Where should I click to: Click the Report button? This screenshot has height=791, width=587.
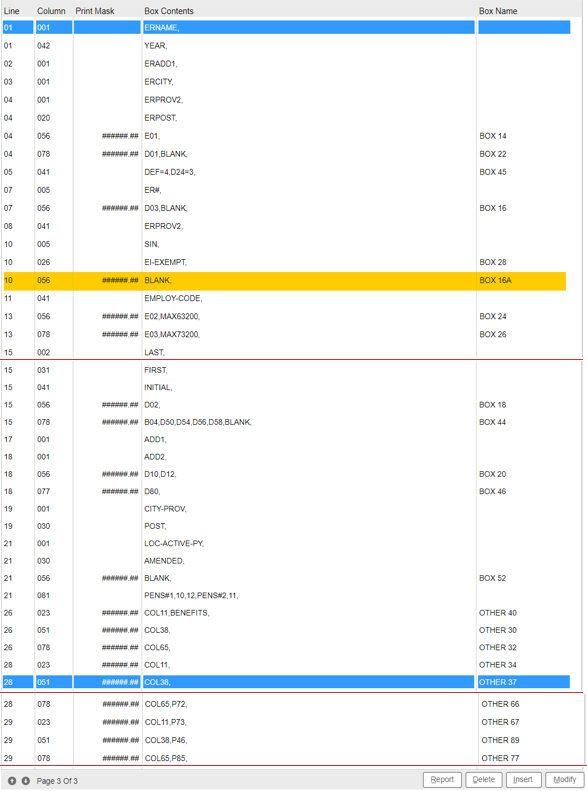[x=442, y=779]
